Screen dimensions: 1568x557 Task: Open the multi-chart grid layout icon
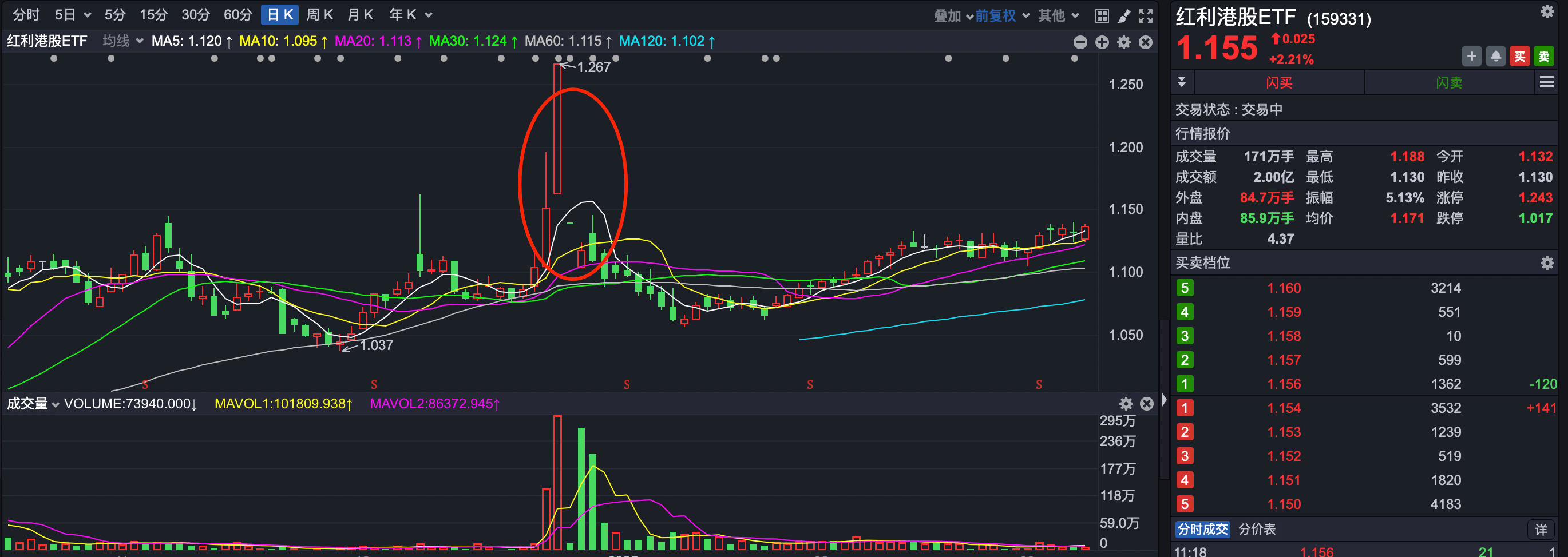(1102, 16)
